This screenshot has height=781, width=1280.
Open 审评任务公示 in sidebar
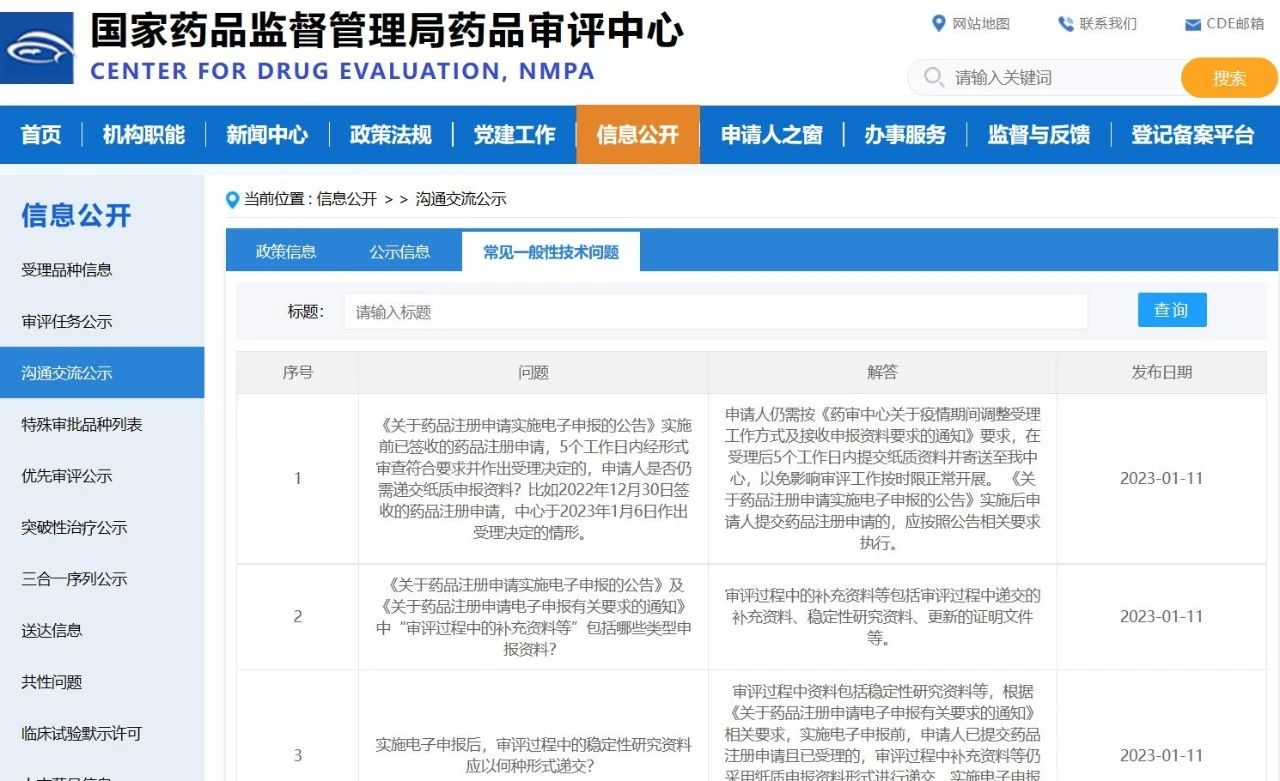(67, 322)
